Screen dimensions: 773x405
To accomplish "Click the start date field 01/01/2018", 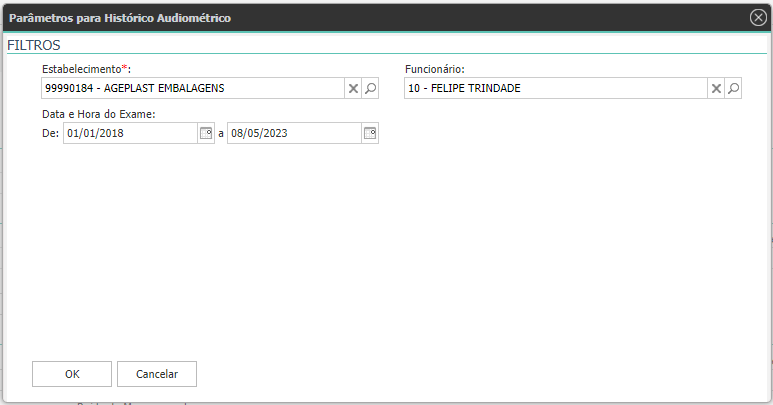I will [x=130, y=133].
